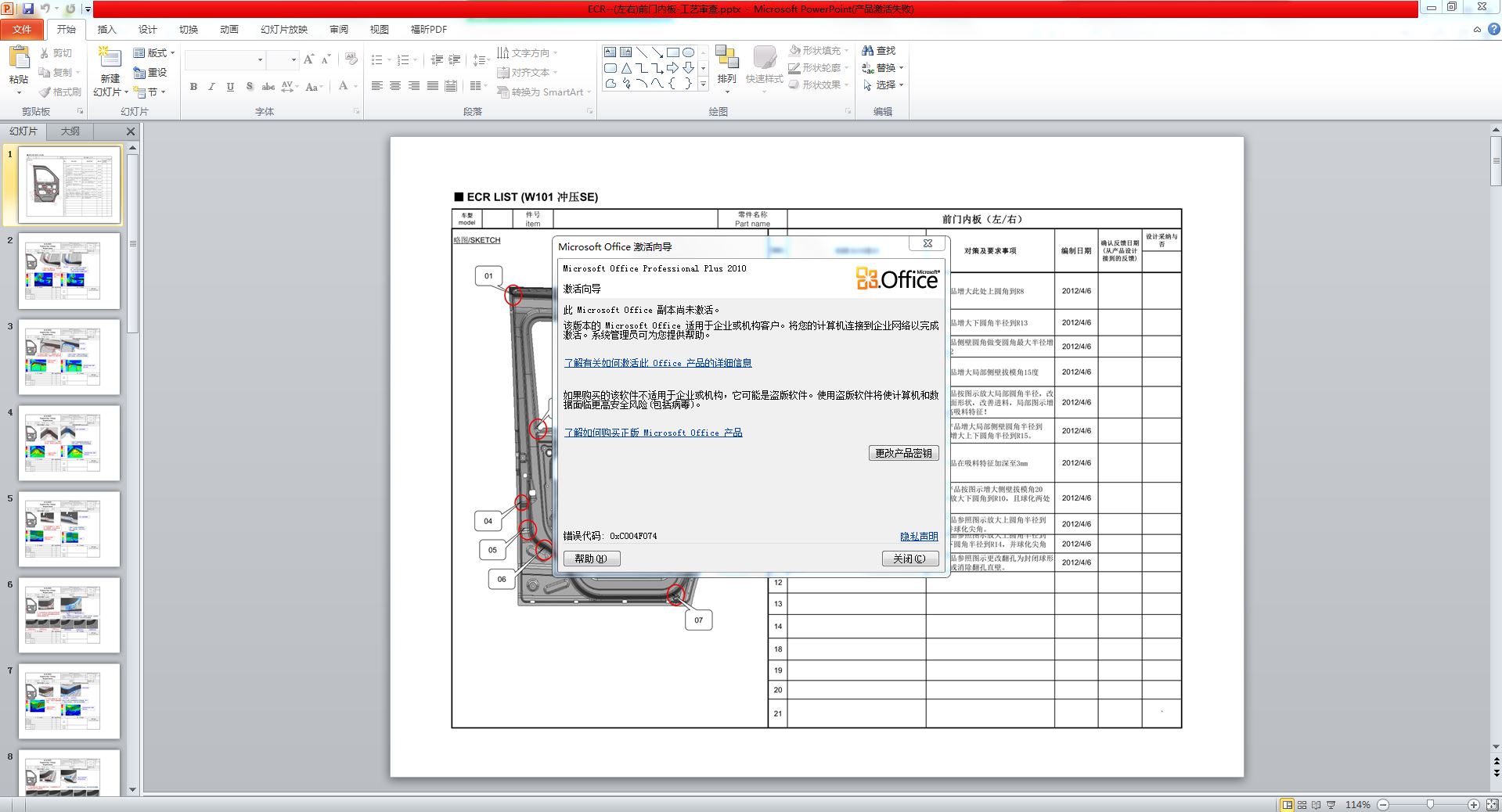
Task: Click the Reset (重设) slide icon
Action: 139,73
